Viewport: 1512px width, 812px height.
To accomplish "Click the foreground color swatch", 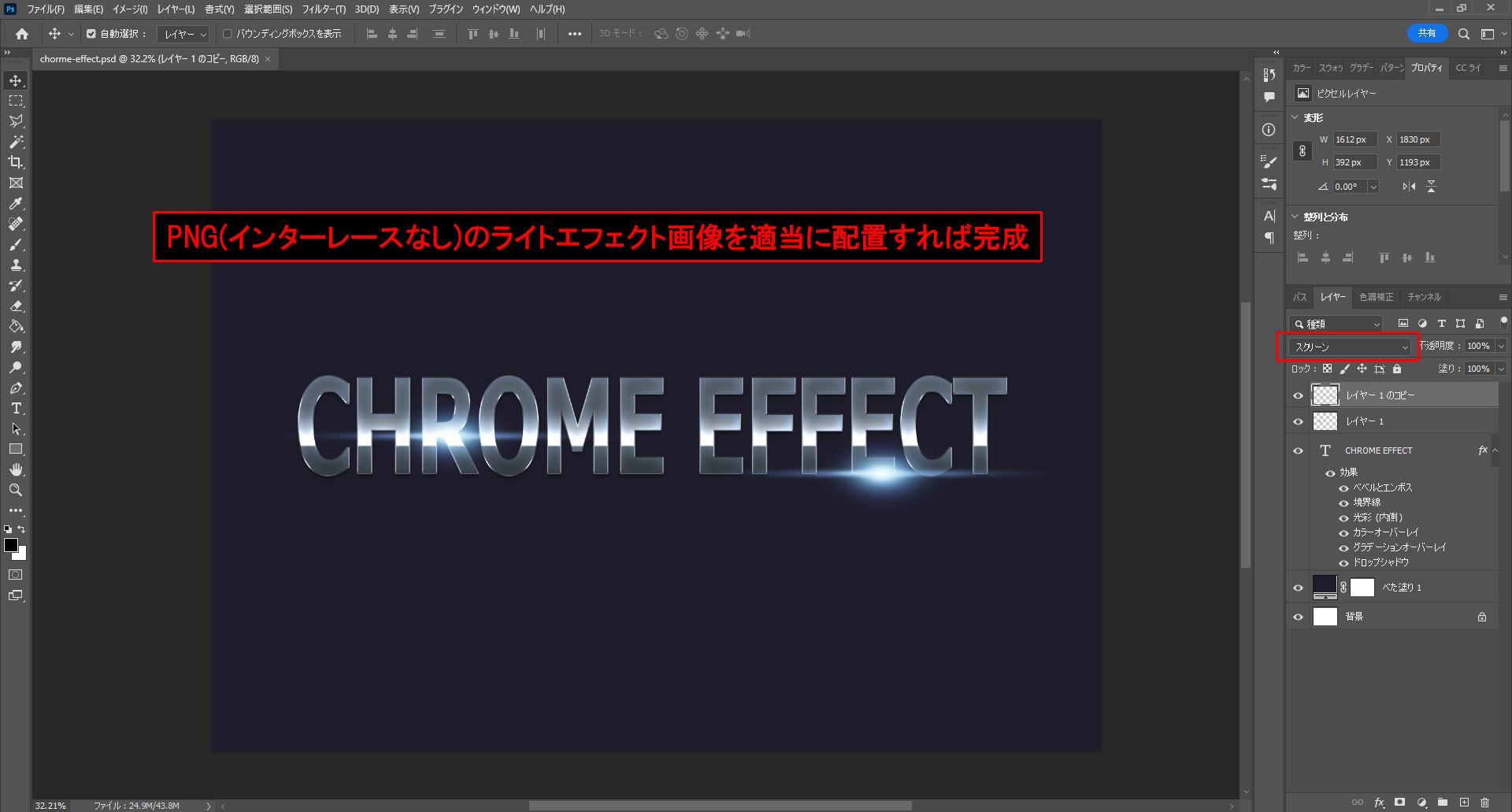I will (x=11, y=545).
